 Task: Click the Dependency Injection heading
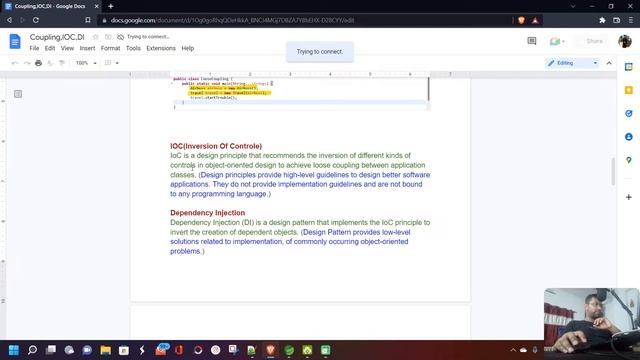pos(207,213)
